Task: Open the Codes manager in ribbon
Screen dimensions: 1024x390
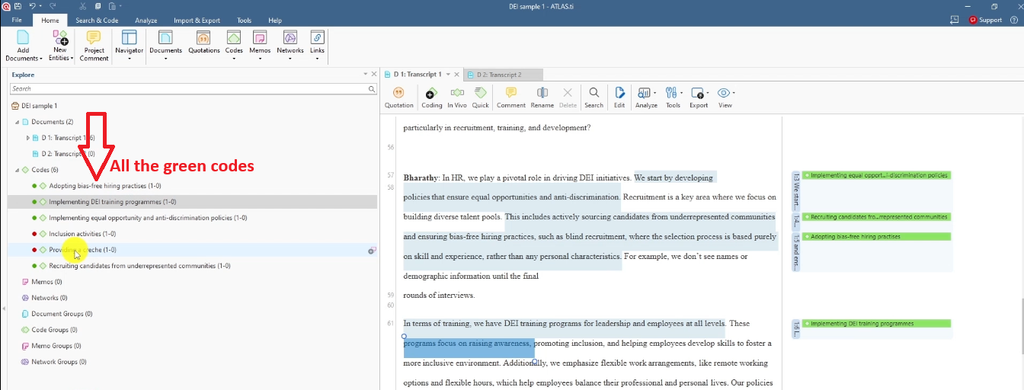Action: tap(234, 45)
